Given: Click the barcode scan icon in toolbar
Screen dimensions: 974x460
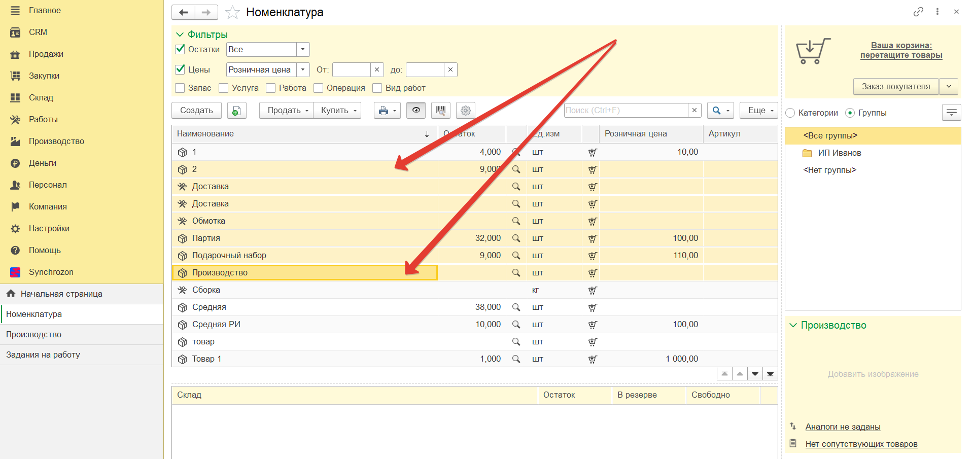Looking at the screenshot, I should (440, 110).
